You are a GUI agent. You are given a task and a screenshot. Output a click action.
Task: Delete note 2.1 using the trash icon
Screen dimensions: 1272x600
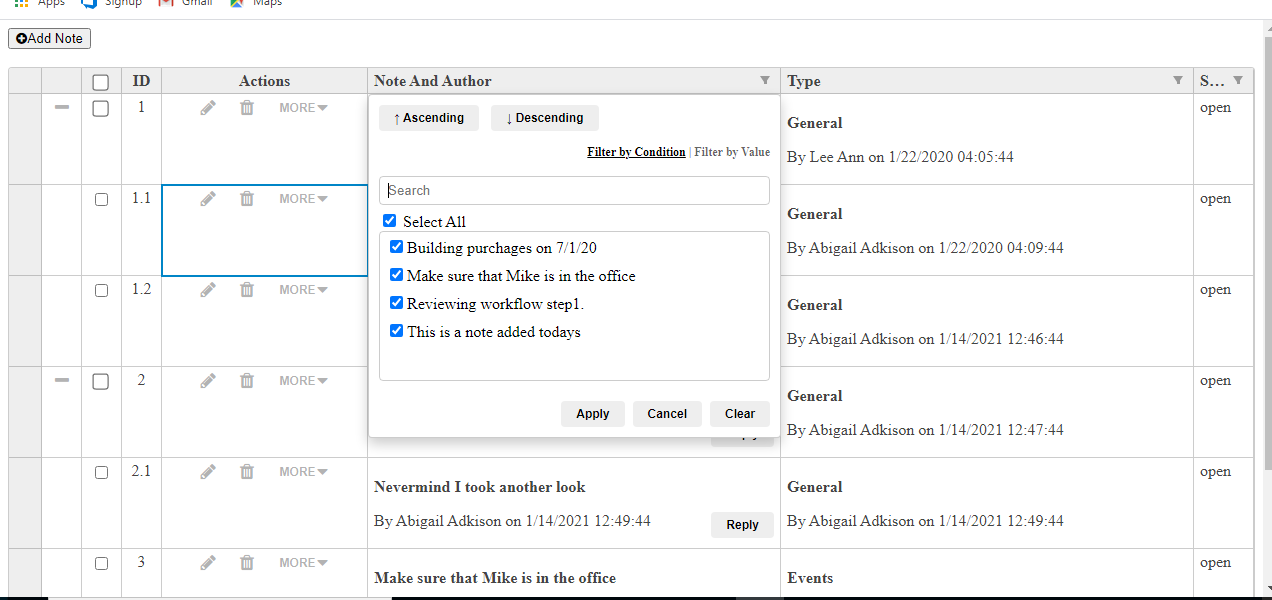(x=247, y=472)
